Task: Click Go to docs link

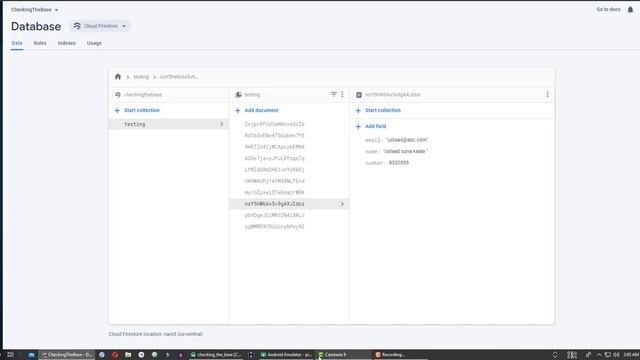Action: coord(608,9)
